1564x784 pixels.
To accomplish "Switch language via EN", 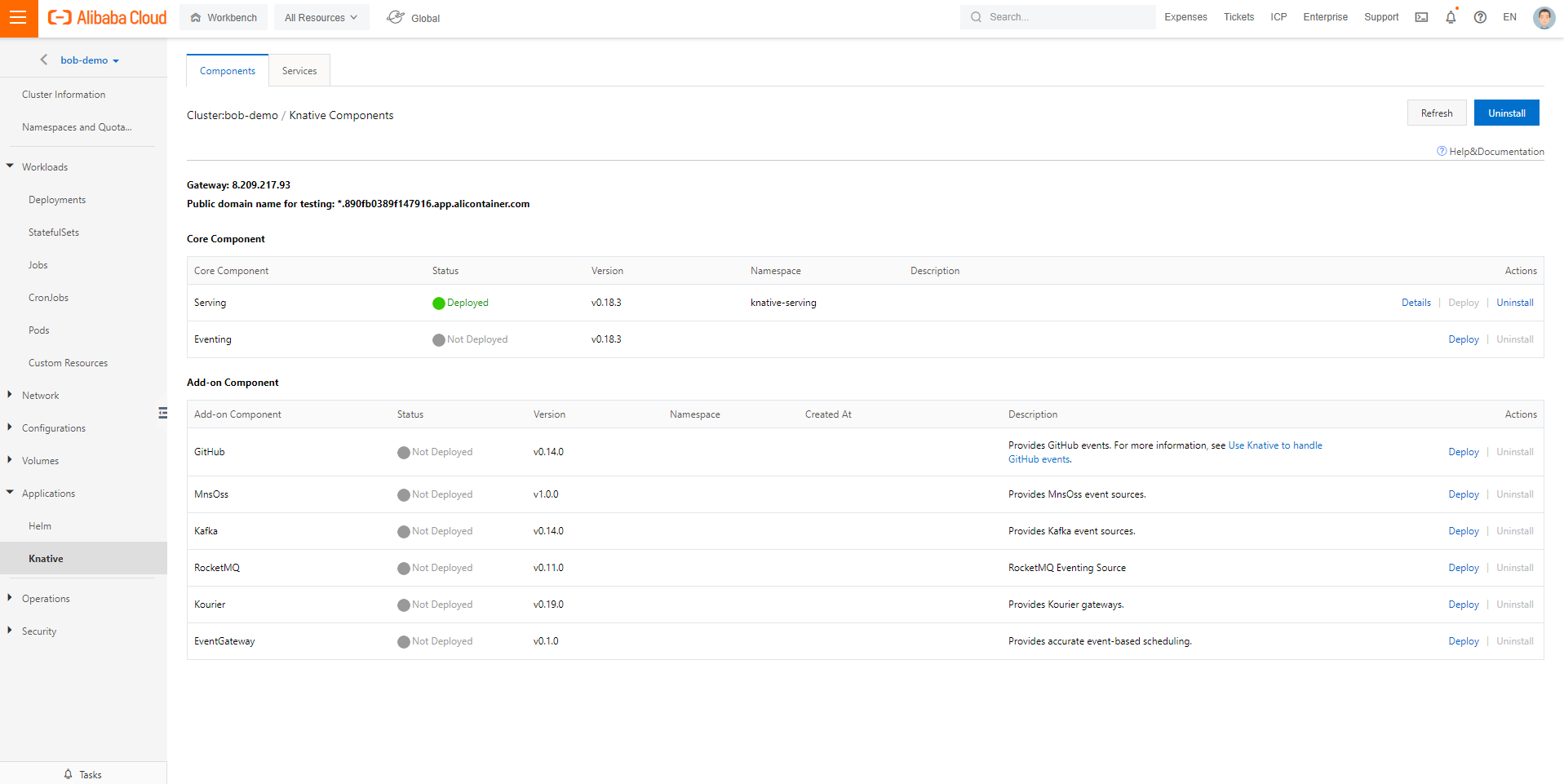I will pyautogui.click(x=1509, y=17).
